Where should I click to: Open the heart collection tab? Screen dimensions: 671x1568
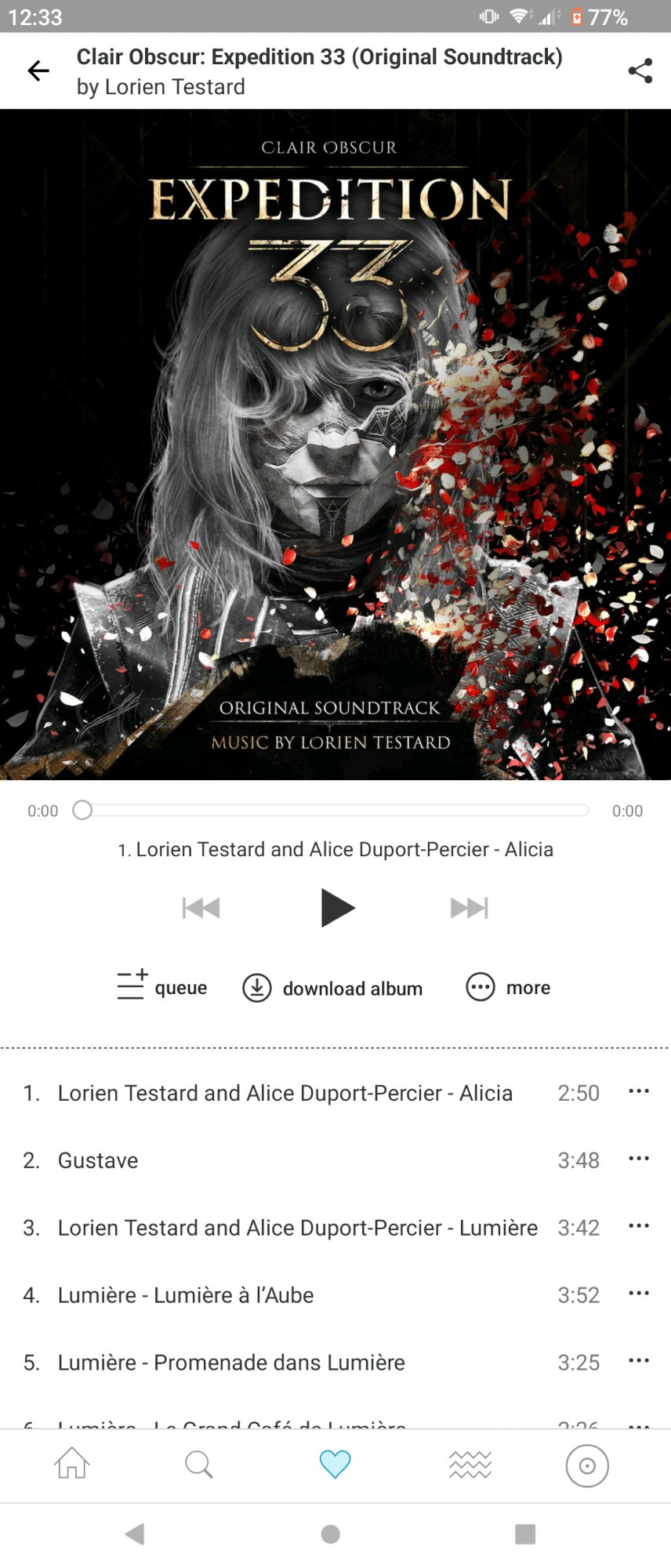[335, 1464]
